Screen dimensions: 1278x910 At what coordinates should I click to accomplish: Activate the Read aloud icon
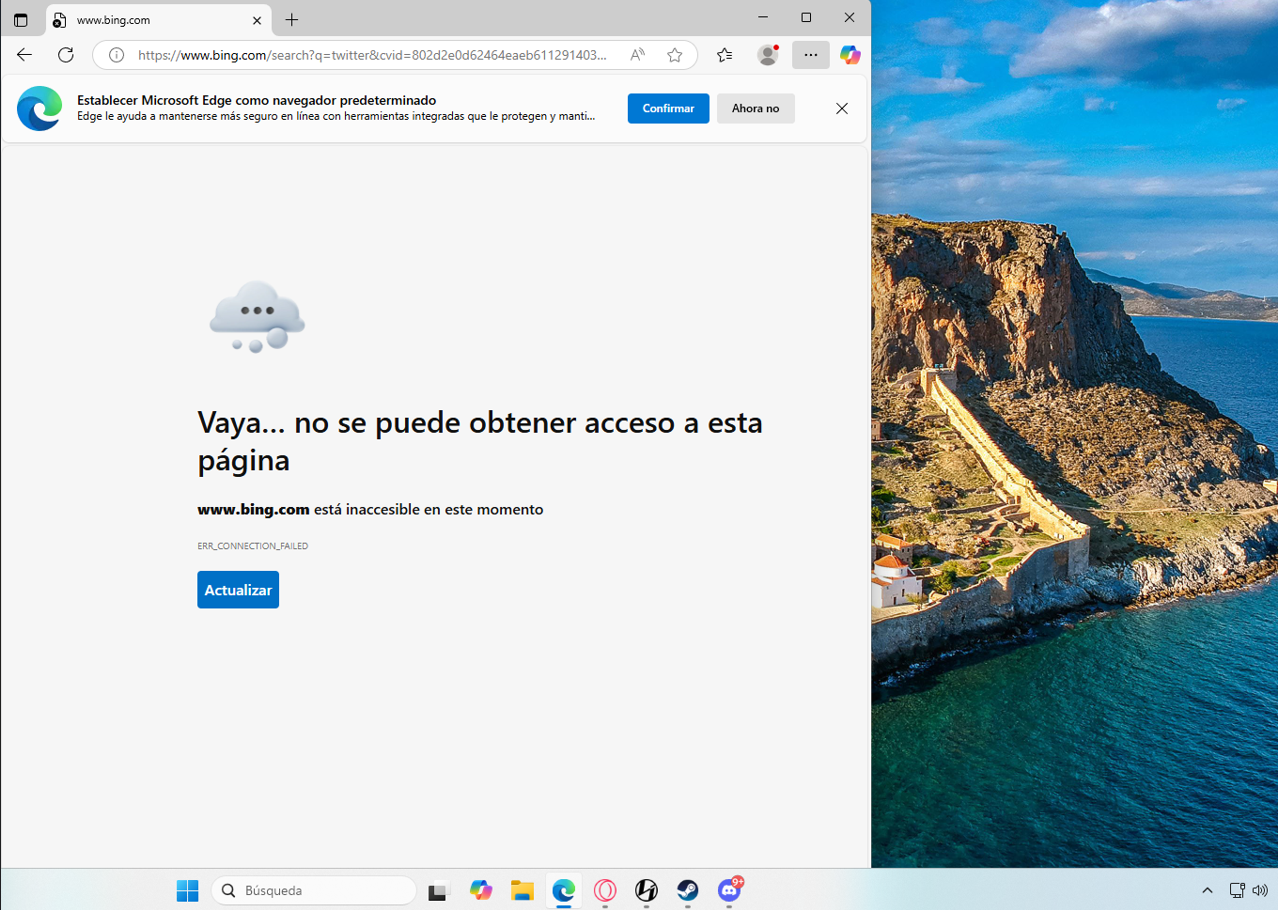tap(637, 55)
